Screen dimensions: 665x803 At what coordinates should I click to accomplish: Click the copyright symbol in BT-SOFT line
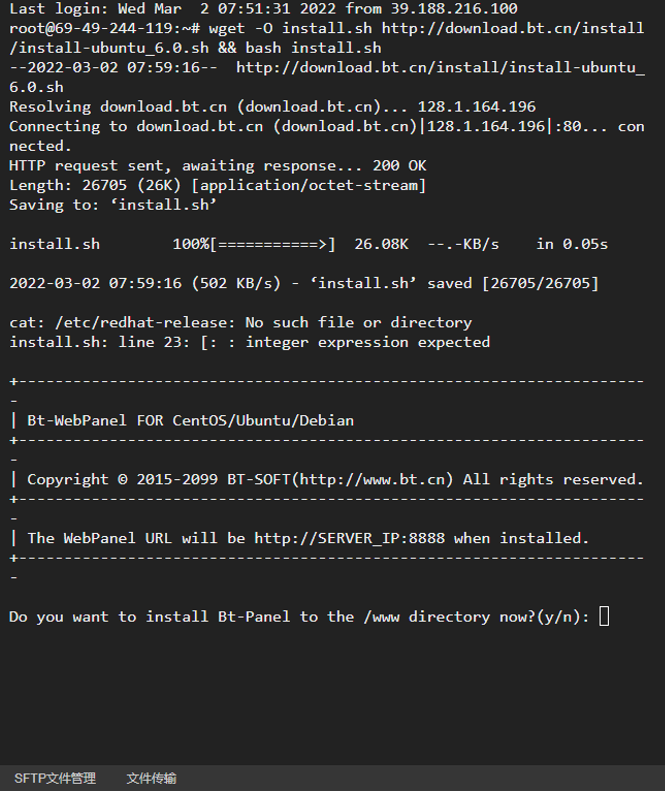[122, 480]
